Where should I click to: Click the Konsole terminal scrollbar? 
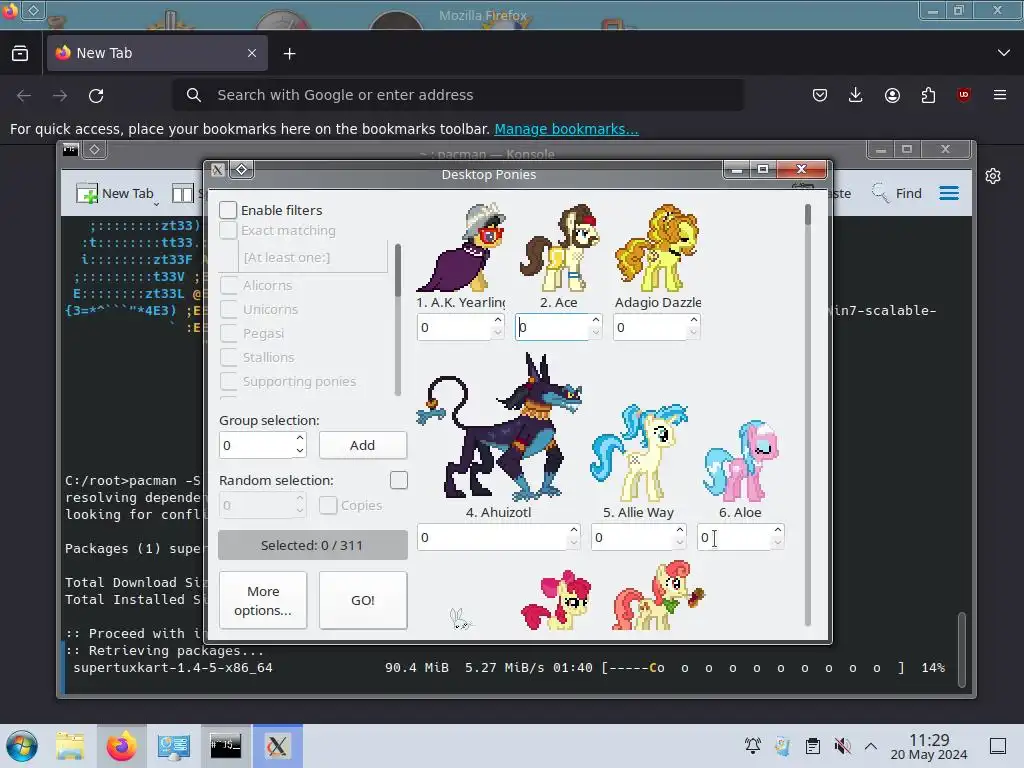[x=961, y=650]
